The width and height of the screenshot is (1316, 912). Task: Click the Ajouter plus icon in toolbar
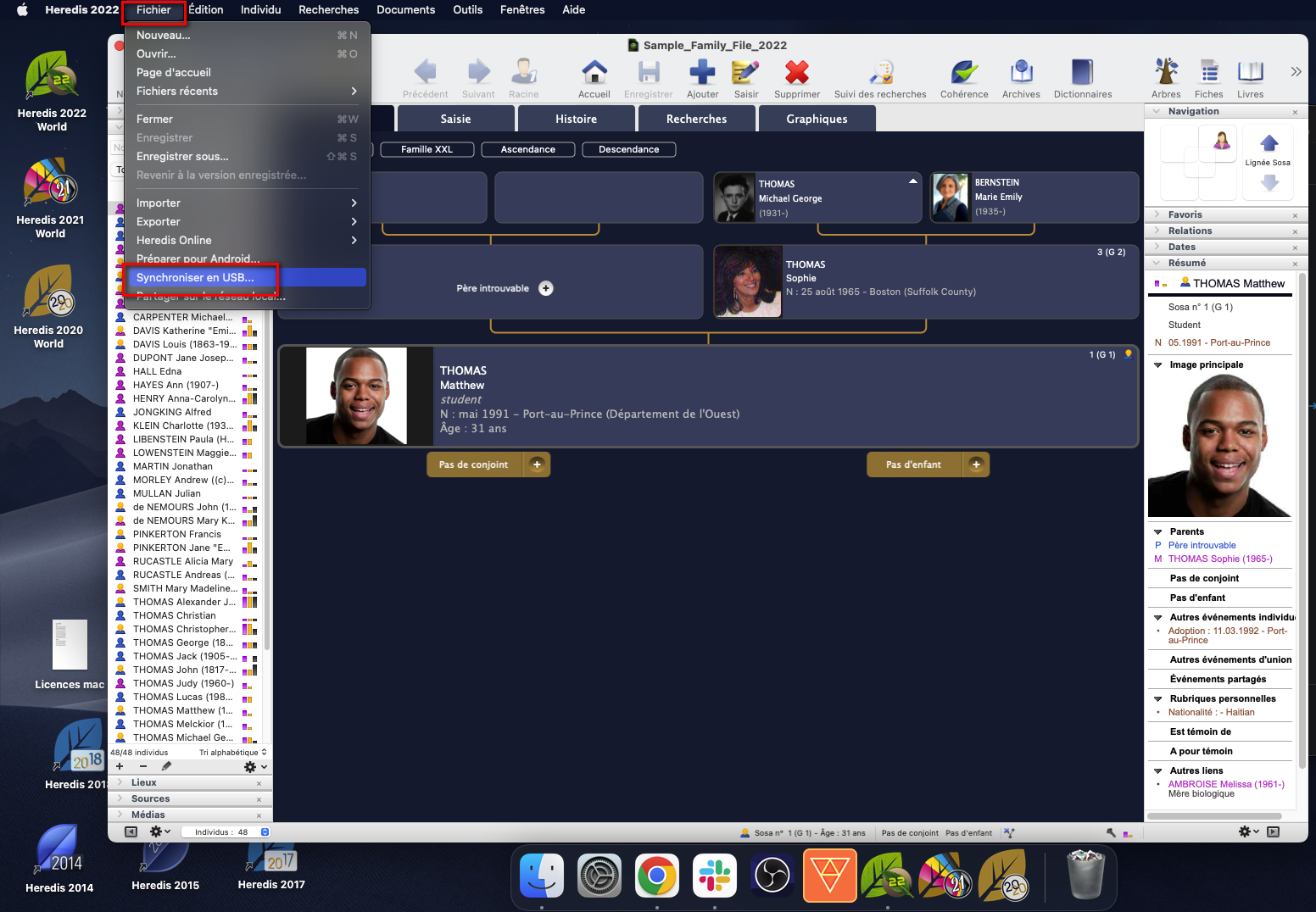click(x=702, y=75)
